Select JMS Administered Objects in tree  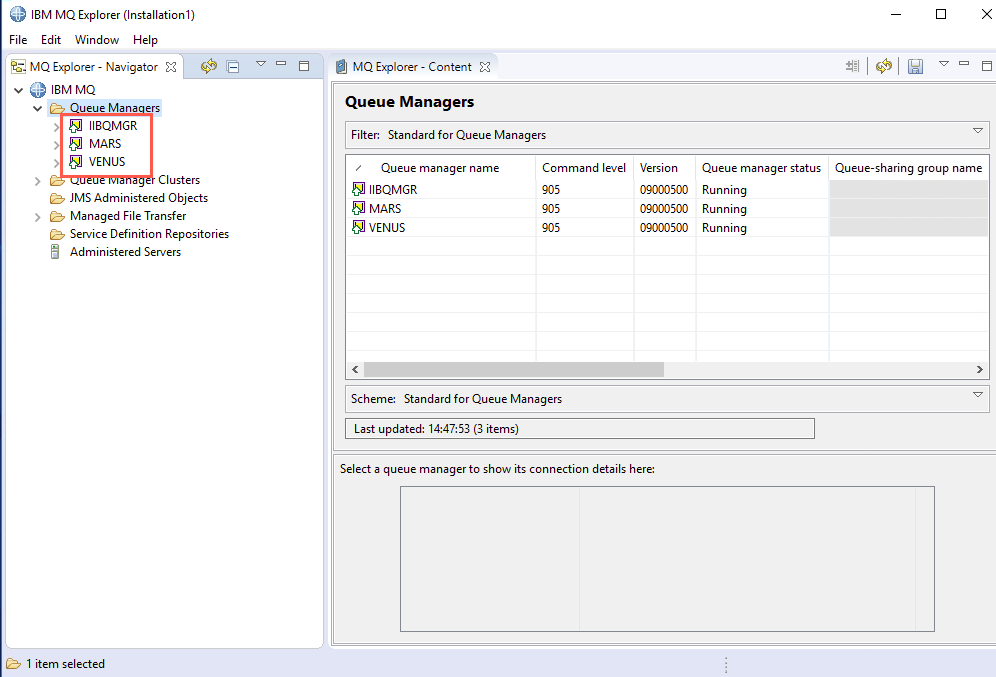tap(138, 198)
